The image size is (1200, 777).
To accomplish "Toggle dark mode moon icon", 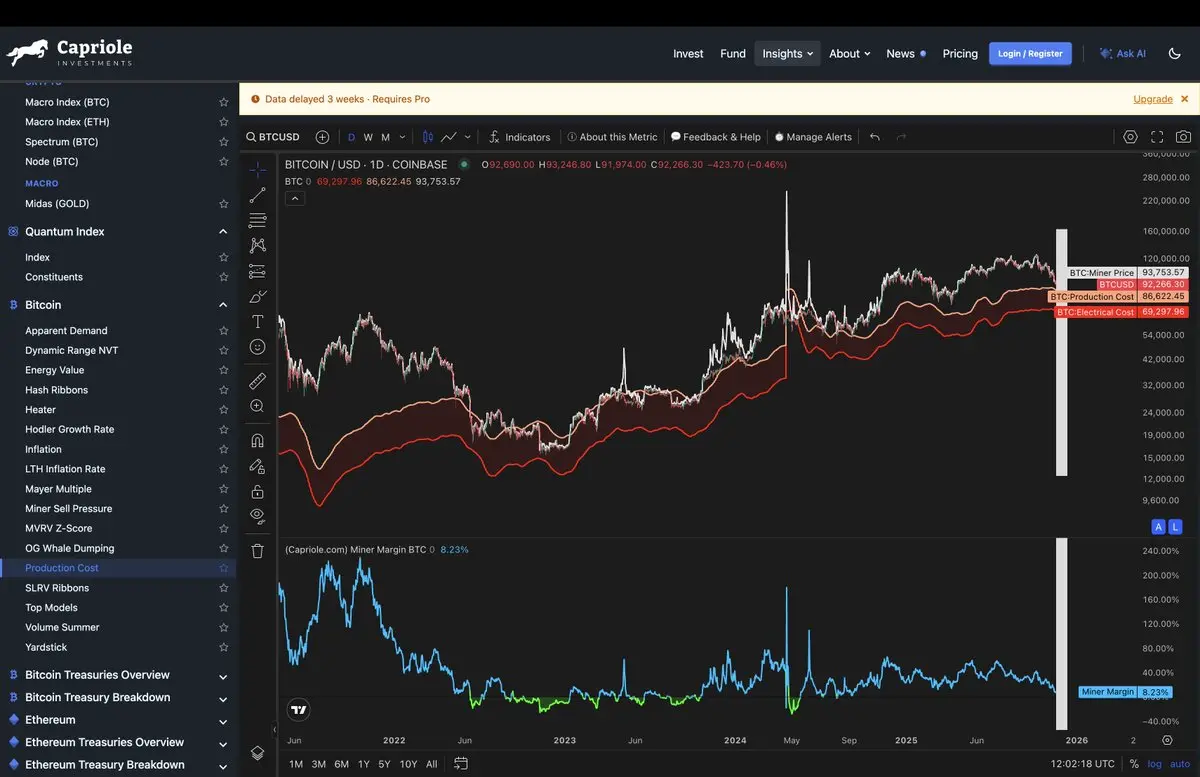I will tap(1175, 54).
